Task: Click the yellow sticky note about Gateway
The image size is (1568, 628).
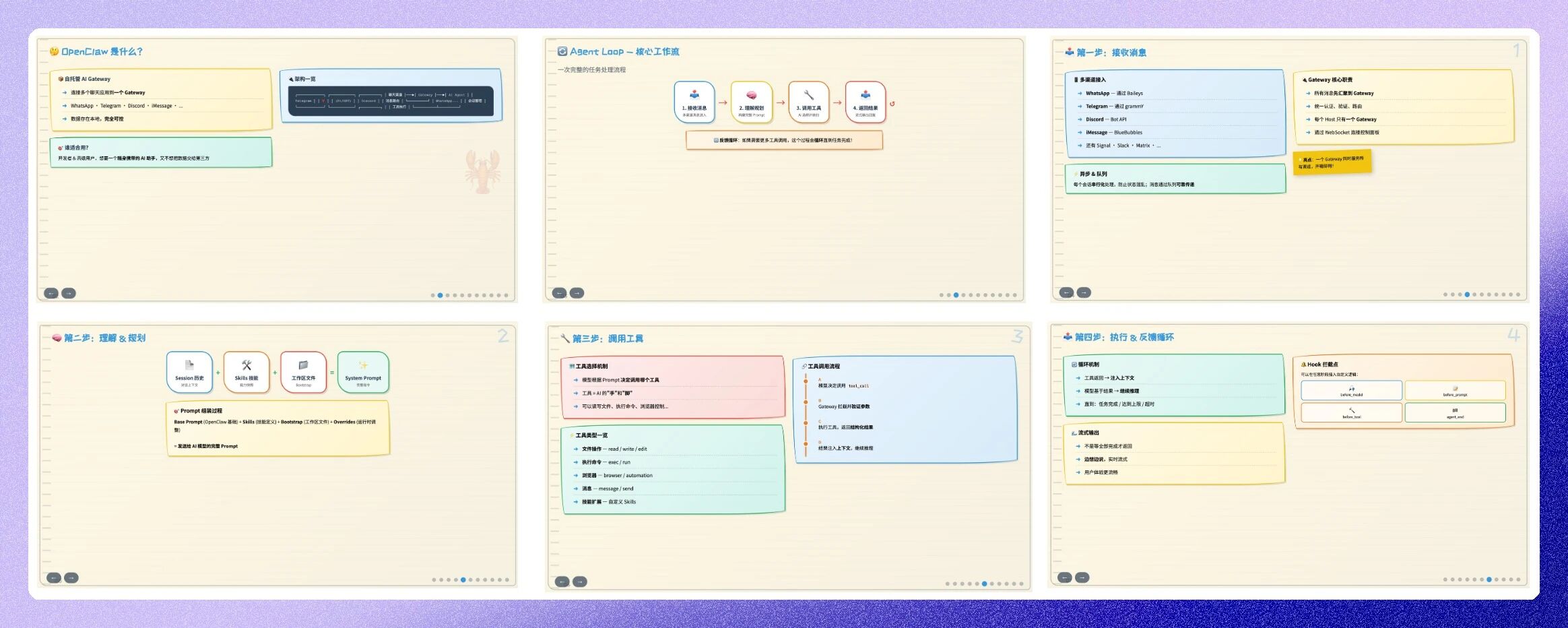Action: [x=1332, y=162]
